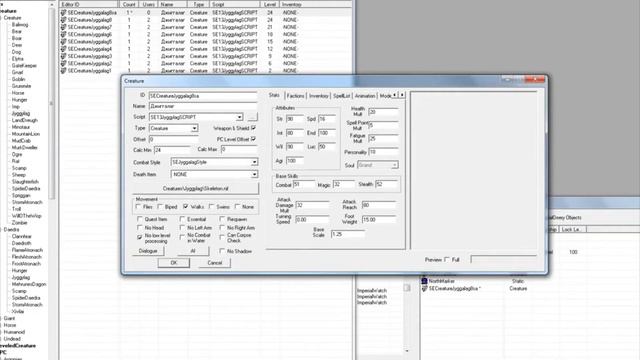Click the Foot Weight input field
The image size is (640, 360).
coord(379,220)
